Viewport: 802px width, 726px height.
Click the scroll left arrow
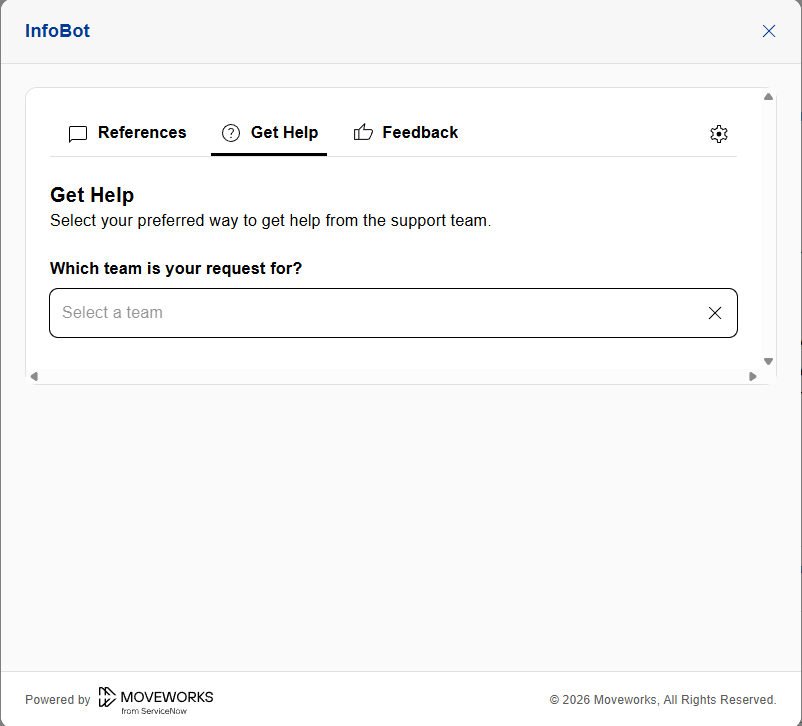34,377
